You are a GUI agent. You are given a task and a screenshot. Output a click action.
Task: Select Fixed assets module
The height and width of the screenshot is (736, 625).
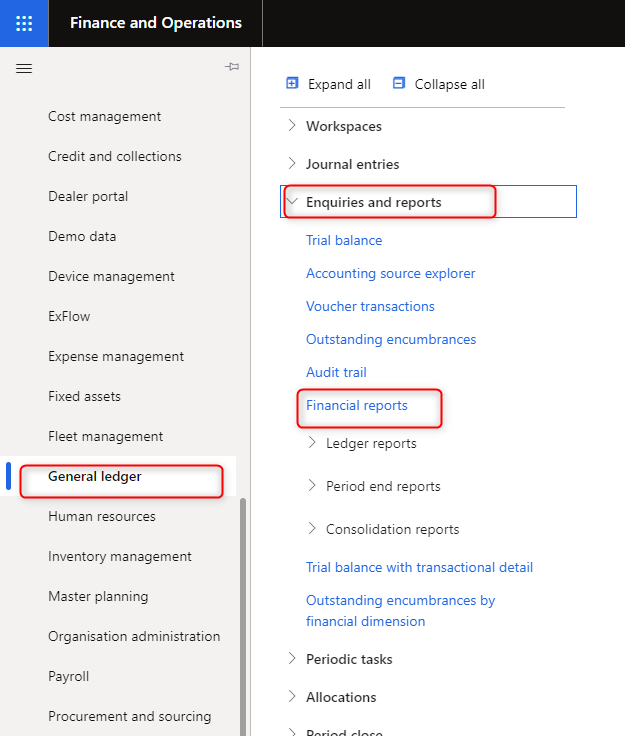84,397
